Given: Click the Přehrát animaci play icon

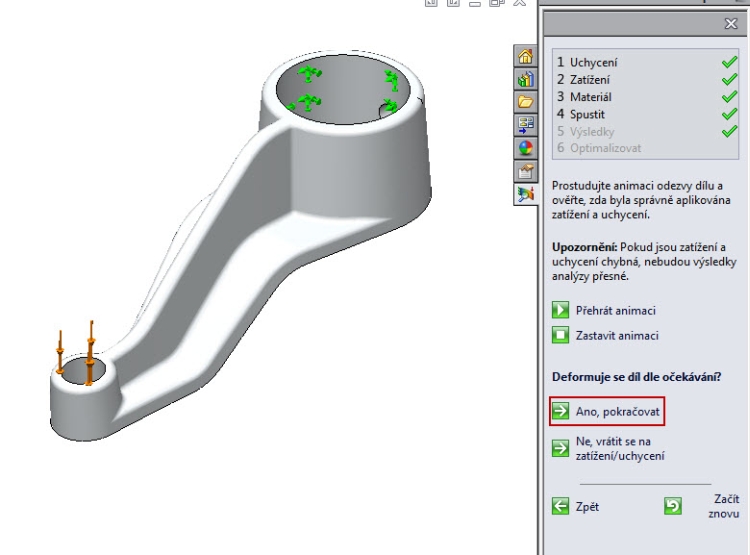Looking at the screenshot, I should tap(560, 310).
